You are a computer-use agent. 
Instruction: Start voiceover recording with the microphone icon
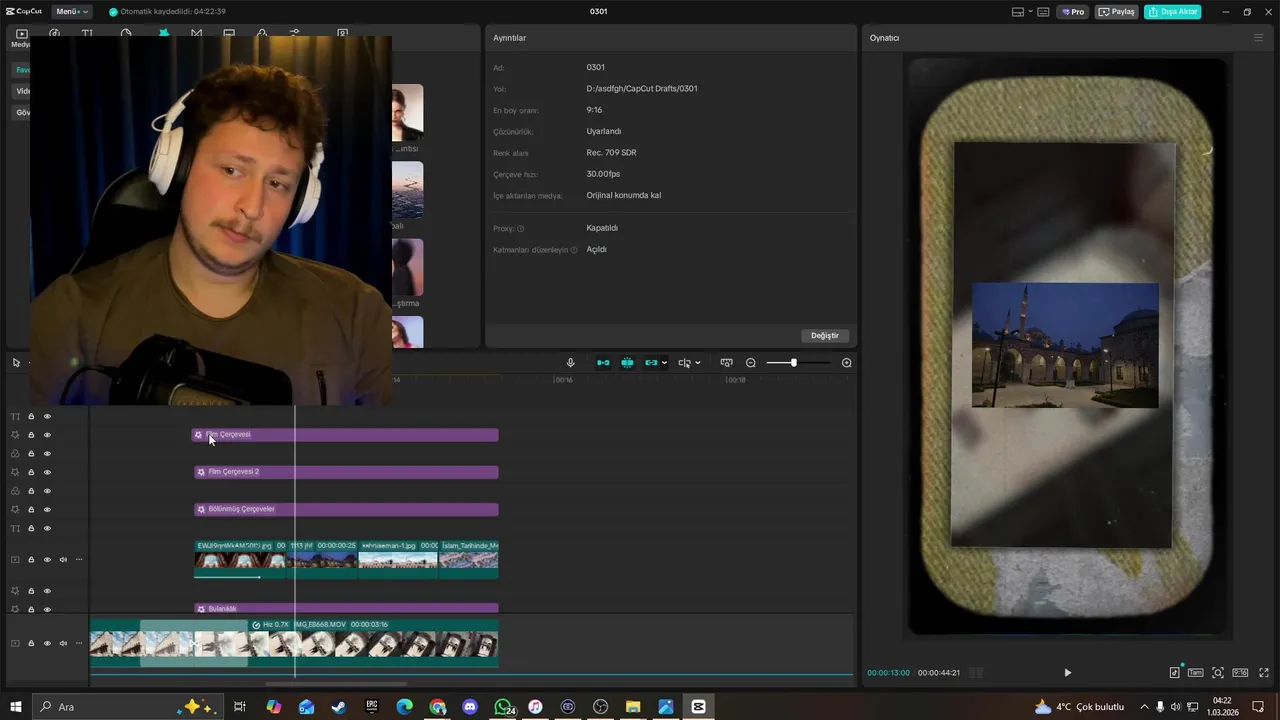pyautogui.click(x=570, y=363)
